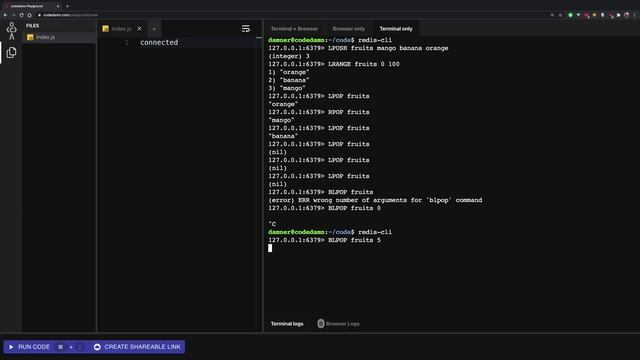Open the file explorer icon in sidebar
The width and height of the screenshot is (640, 360).
pos(11,52)
